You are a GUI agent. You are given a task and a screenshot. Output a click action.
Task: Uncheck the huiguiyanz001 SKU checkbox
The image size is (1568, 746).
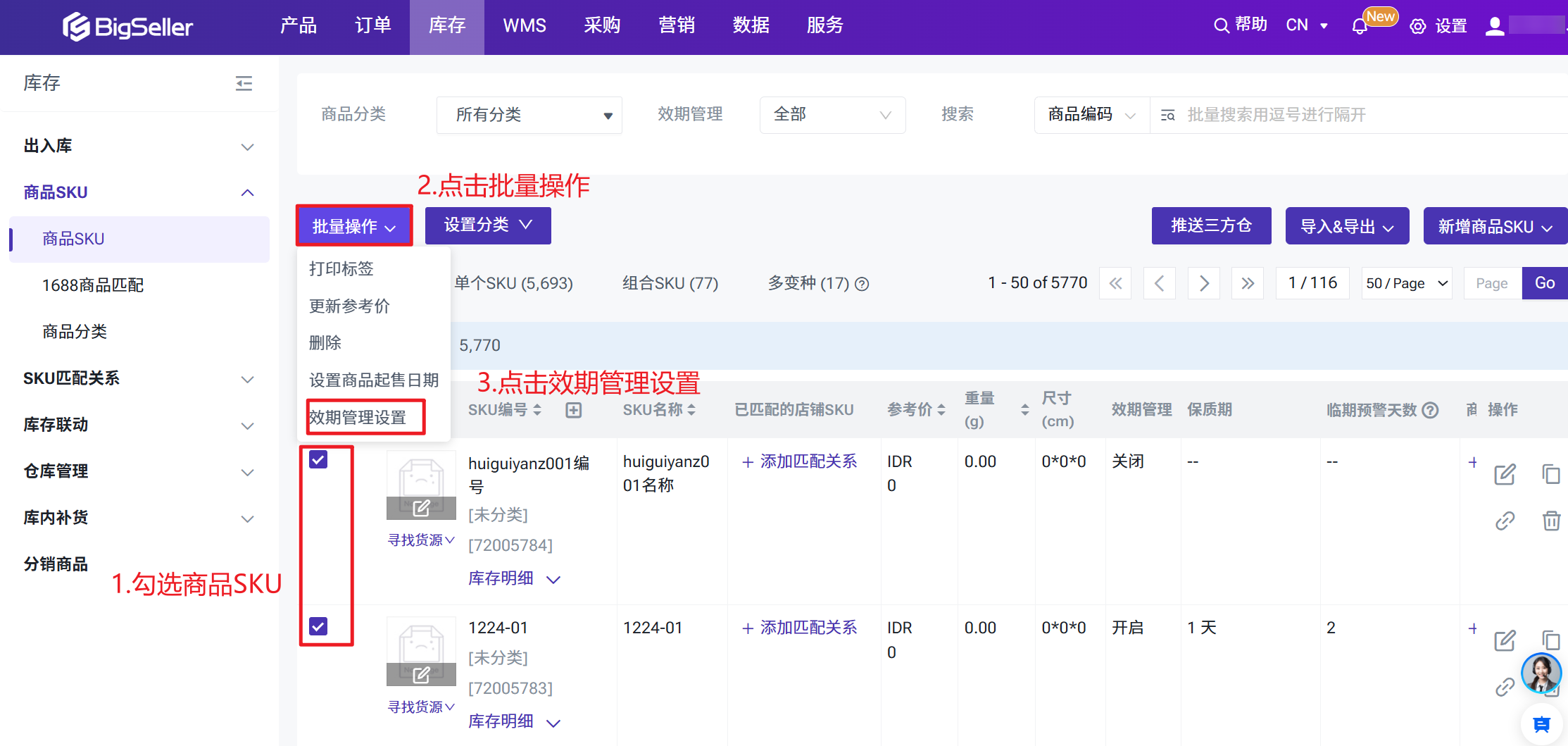(318, 460)
